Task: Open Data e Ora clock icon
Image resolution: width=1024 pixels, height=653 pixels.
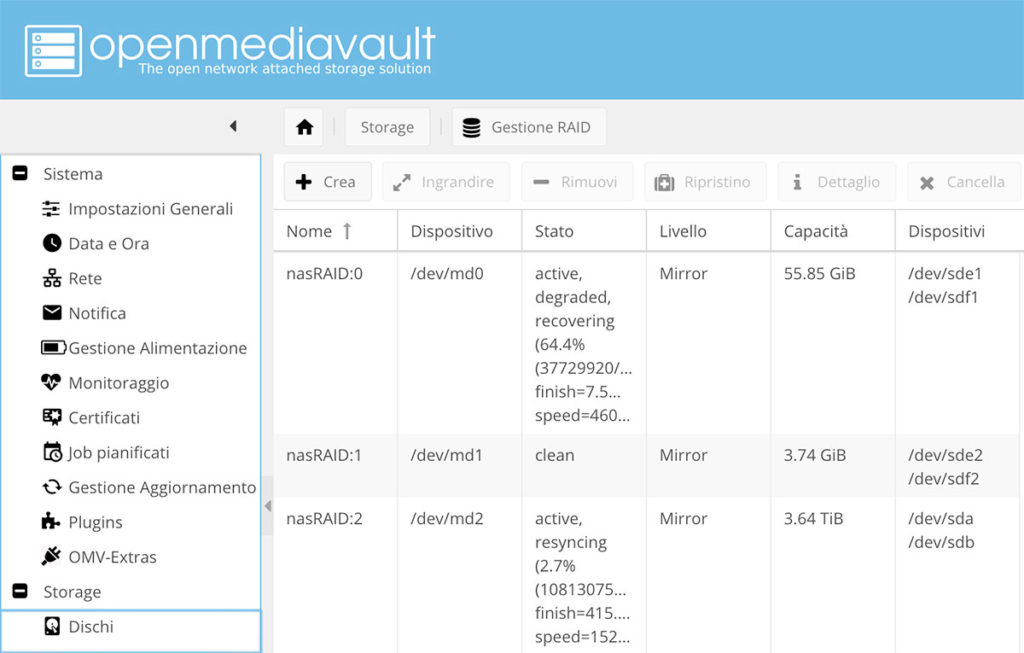Action: pyautogui.click(x=51, y=243)
